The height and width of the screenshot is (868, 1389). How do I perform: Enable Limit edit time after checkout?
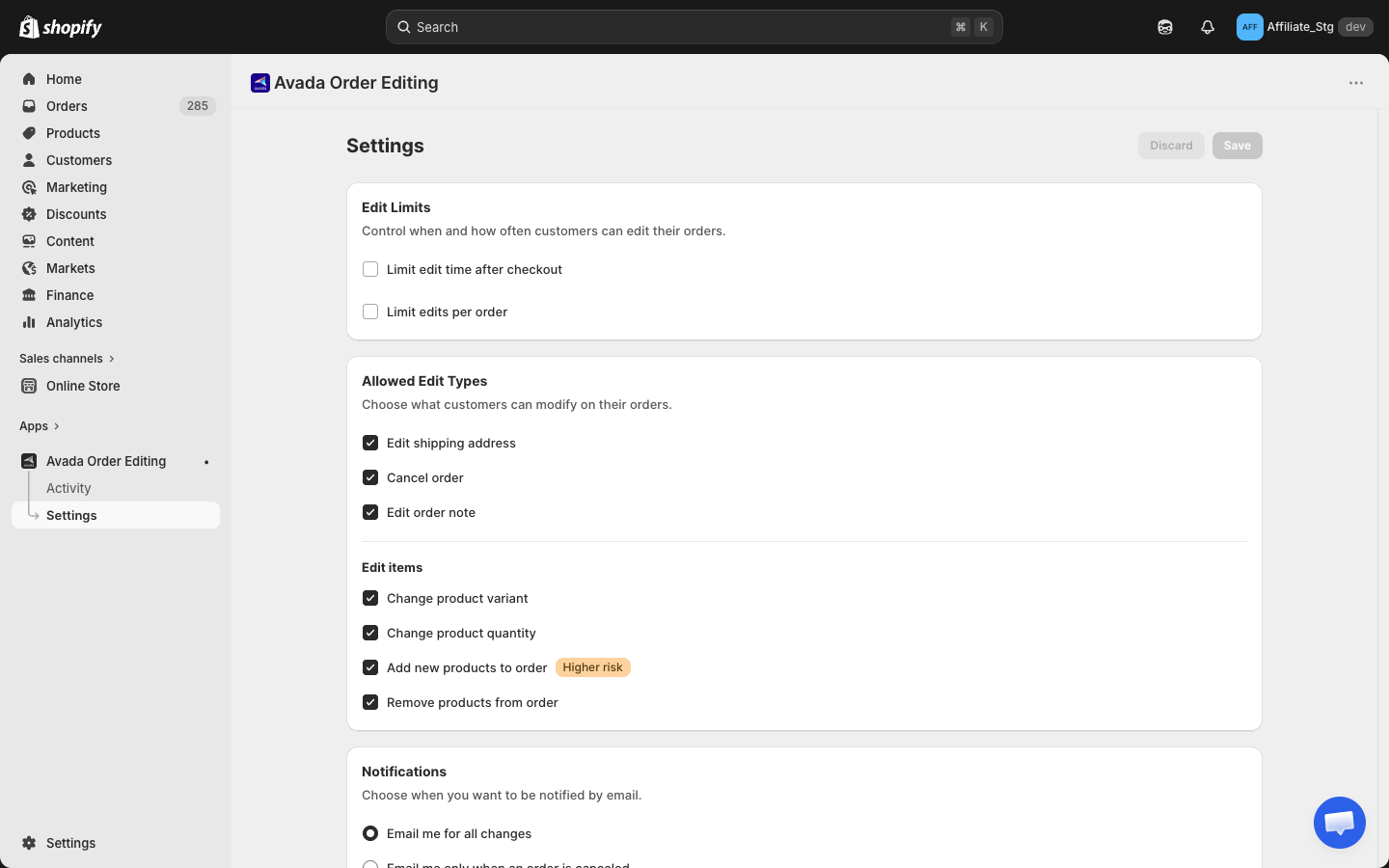click(x=370, y=269)
